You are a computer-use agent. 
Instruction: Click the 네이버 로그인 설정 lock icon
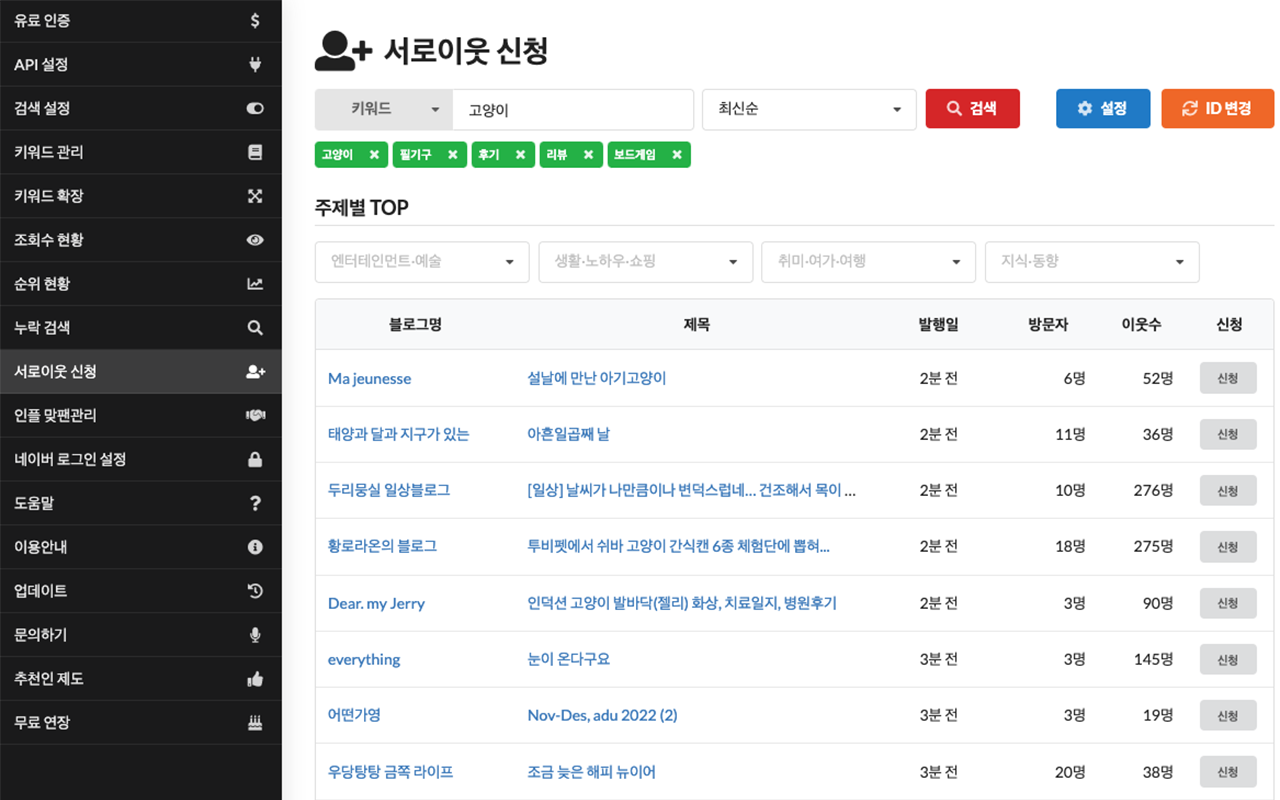[255, 459]
